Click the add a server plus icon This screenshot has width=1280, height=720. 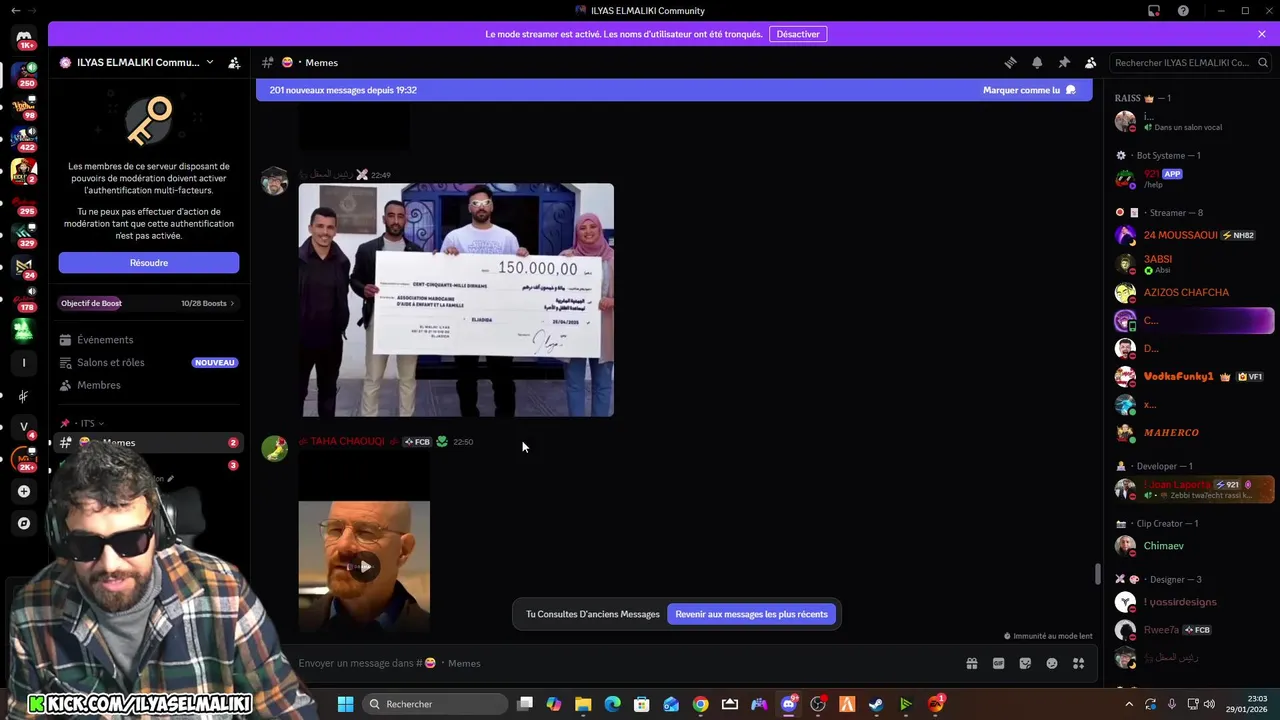tap(24, 491)
